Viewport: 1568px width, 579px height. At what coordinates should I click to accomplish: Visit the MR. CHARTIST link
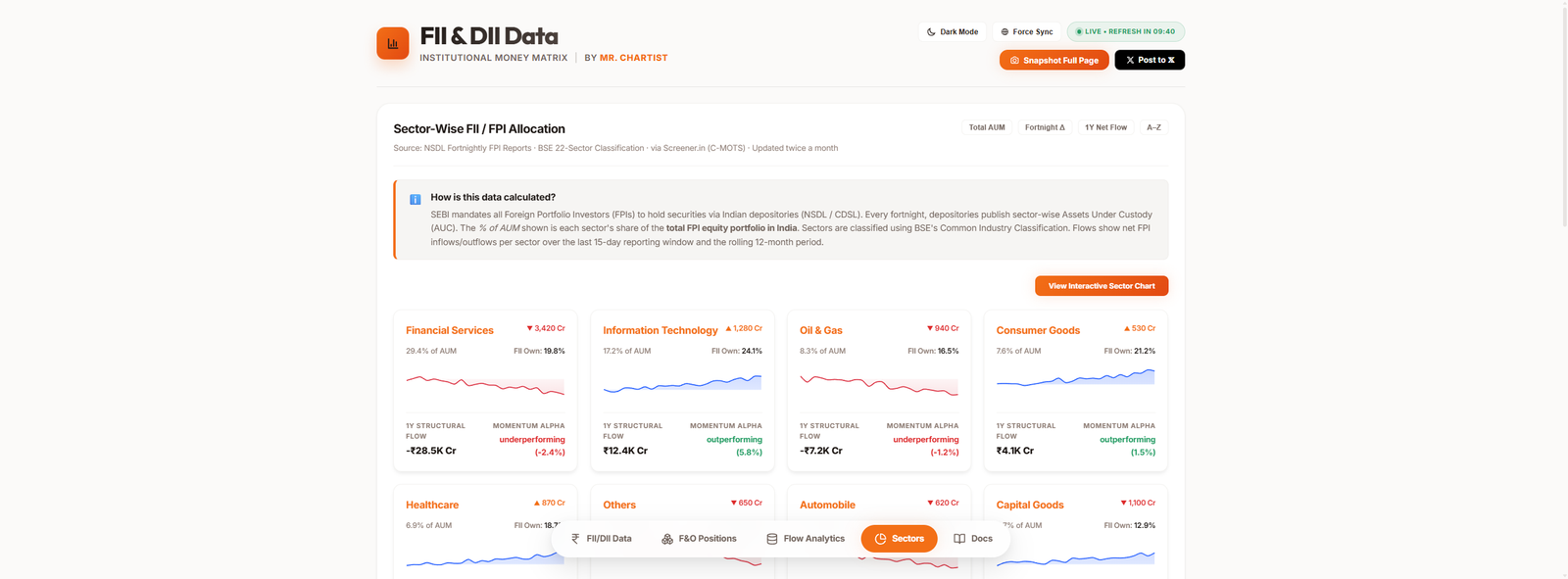[634, 57]
